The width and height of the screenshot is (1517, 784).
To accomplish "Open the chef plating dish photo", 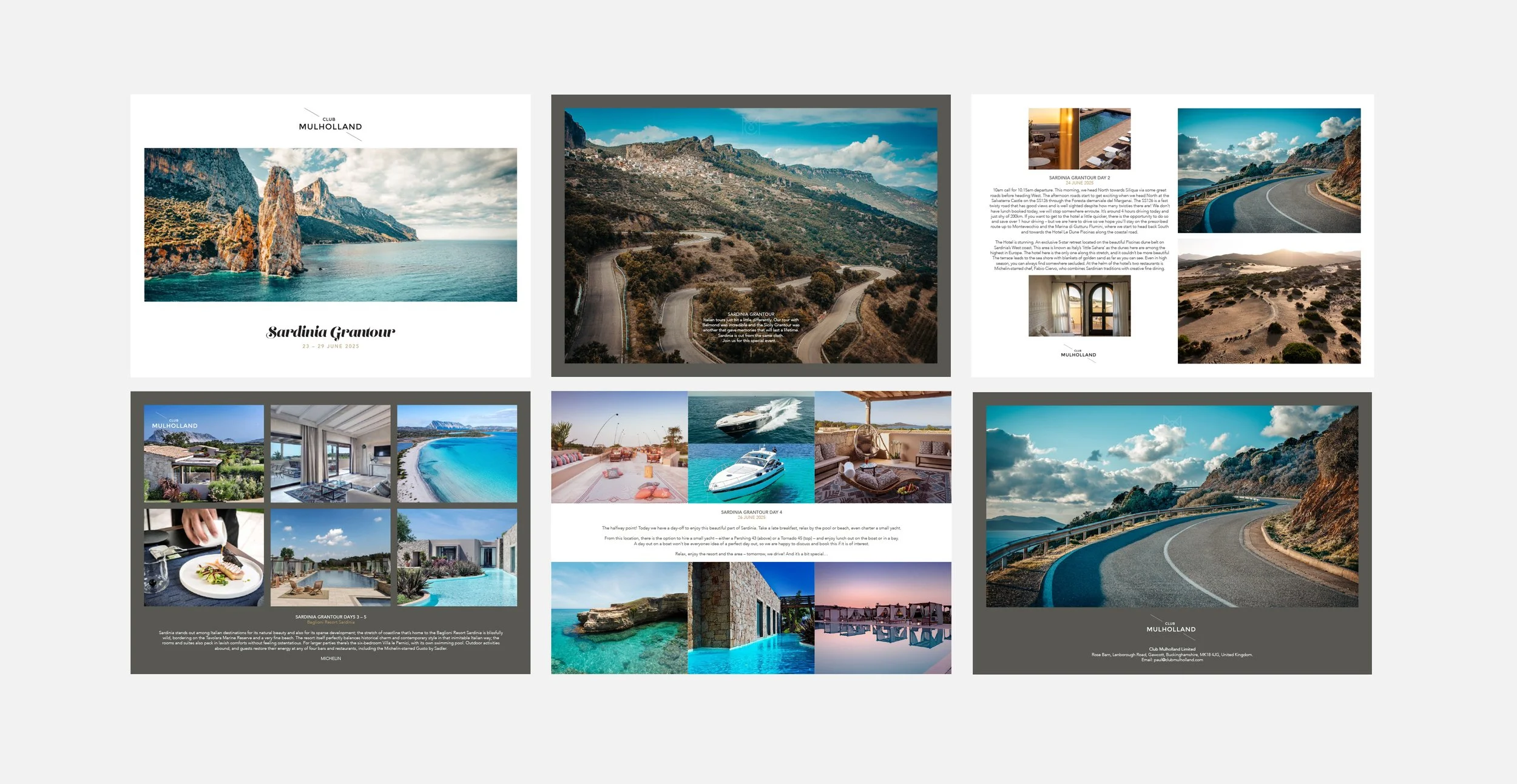I will pos(204,557).
